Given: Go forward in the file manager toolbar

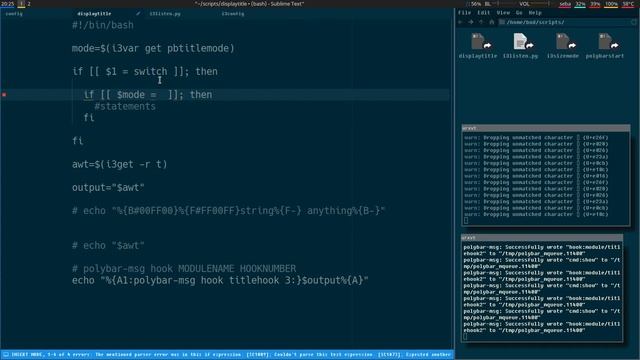Looking at the screenshot, I should 471,22.
